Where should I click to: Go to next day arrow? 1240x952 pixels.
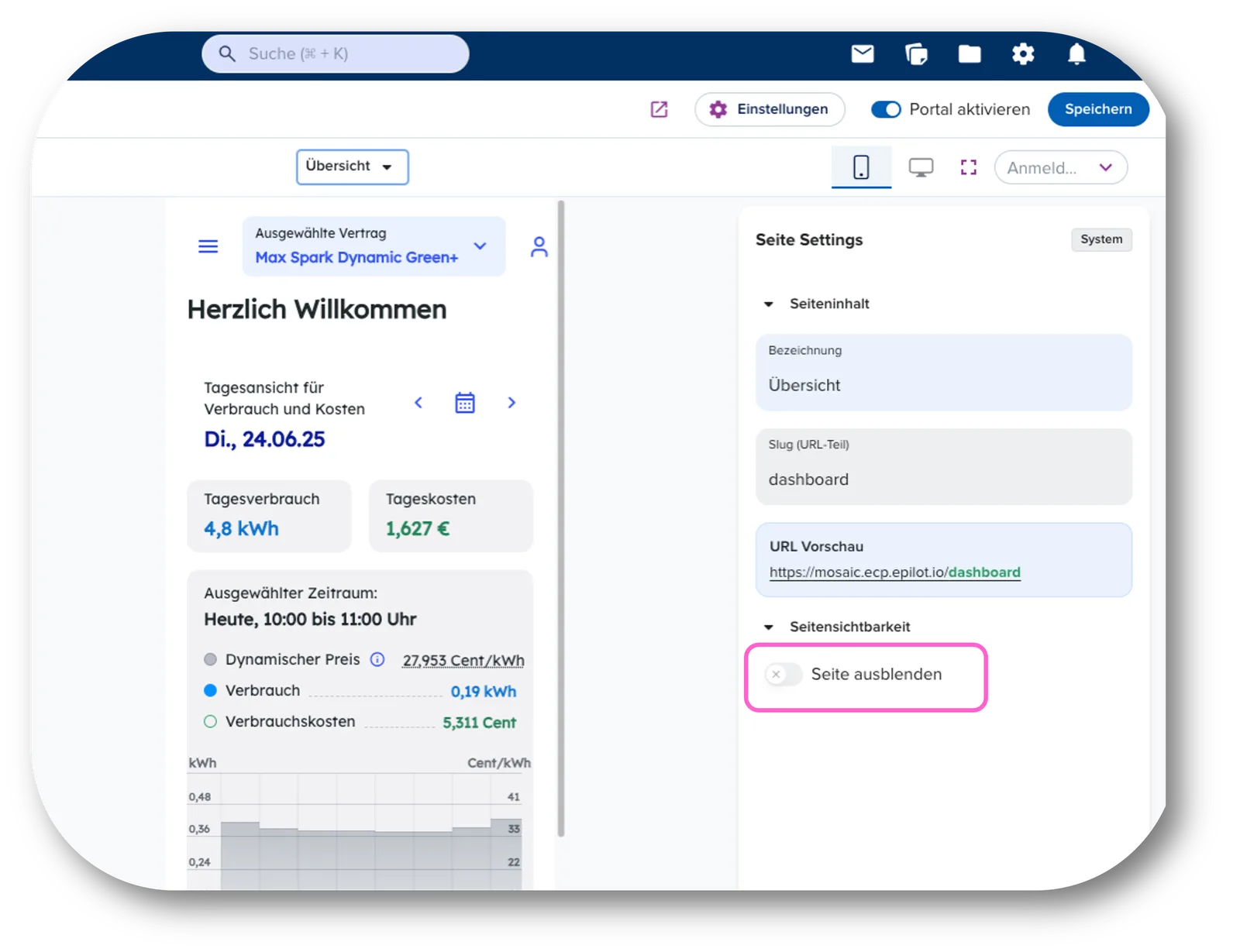pyautogui.click(x=511, y=403)
